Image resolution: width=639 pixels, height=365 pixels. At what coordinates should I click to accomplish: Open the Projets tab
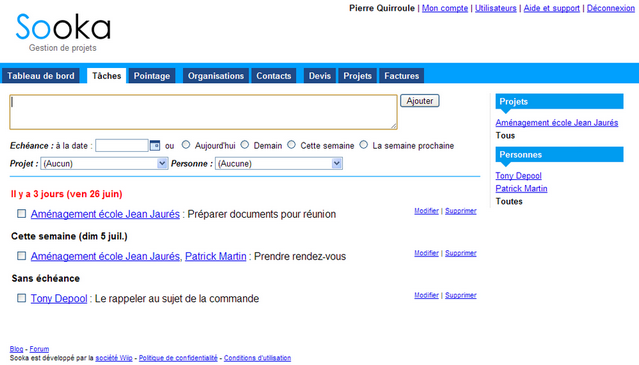coord(357,76)
